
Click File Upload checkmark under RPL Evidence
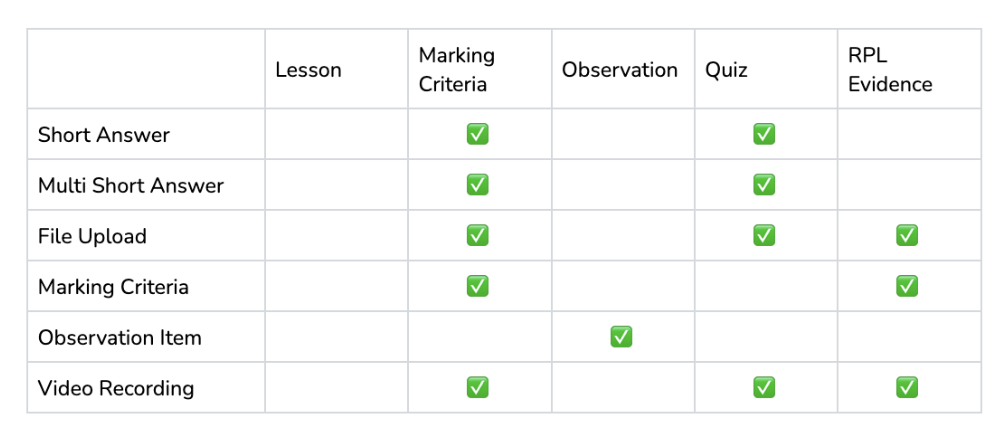click(907, 236)
